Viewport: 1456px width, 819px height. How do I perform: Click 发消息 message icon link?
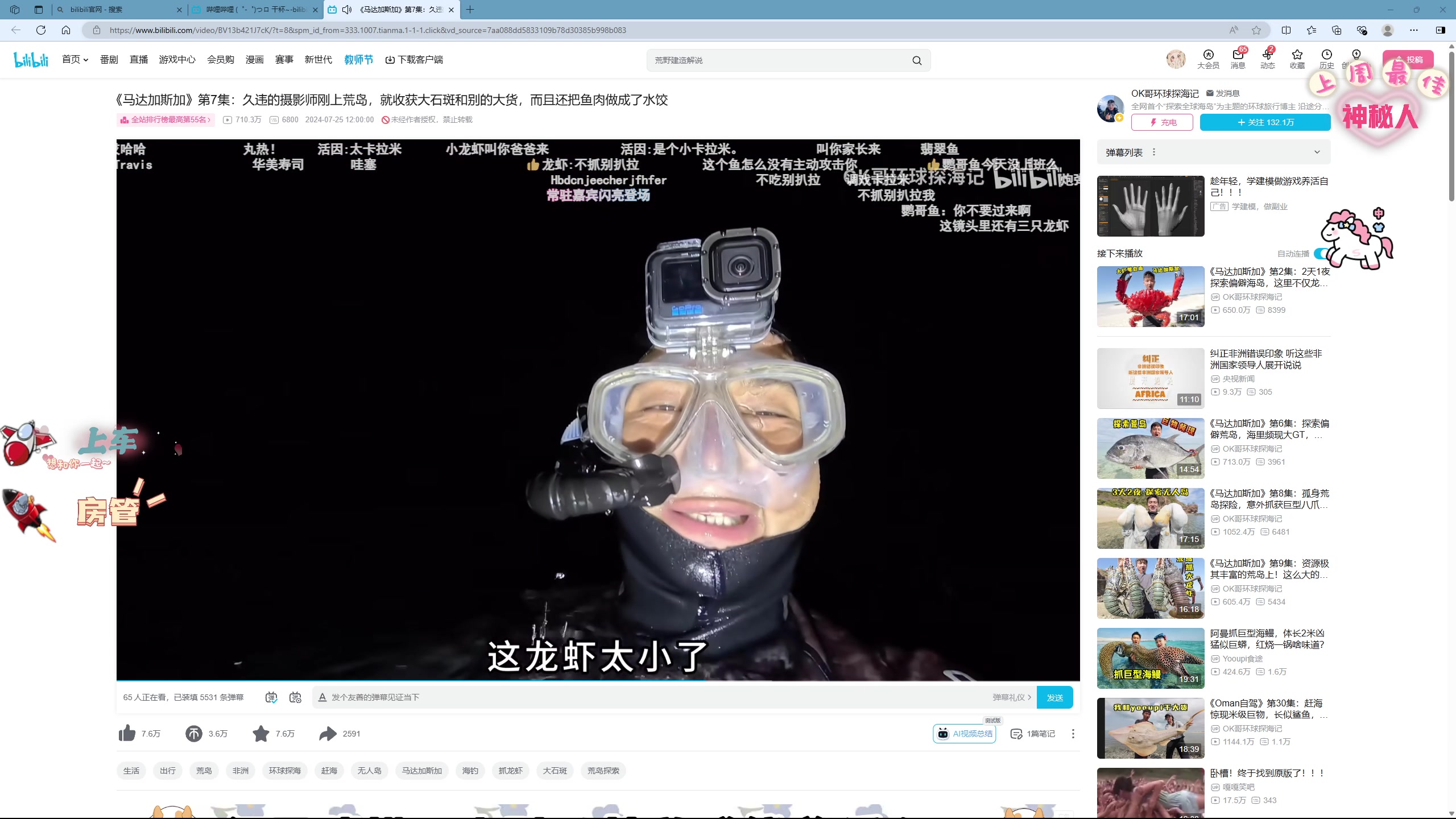tap(1222, 93)
